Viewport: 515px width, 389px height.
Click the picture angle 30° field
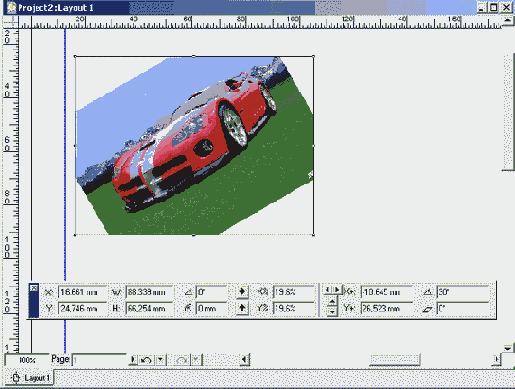click(463, 292)
